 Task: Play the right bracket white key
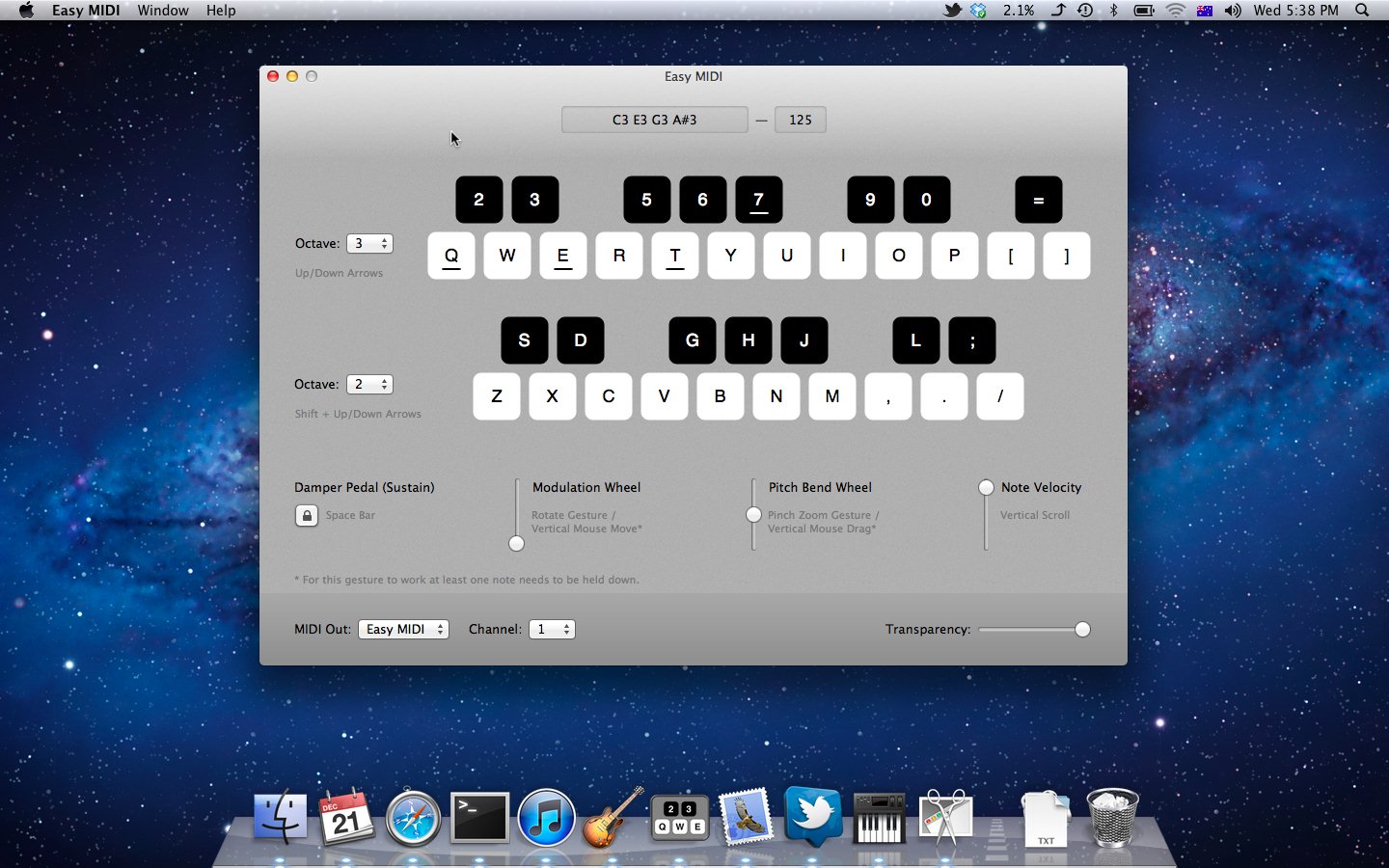click(x=1067, y=256)
